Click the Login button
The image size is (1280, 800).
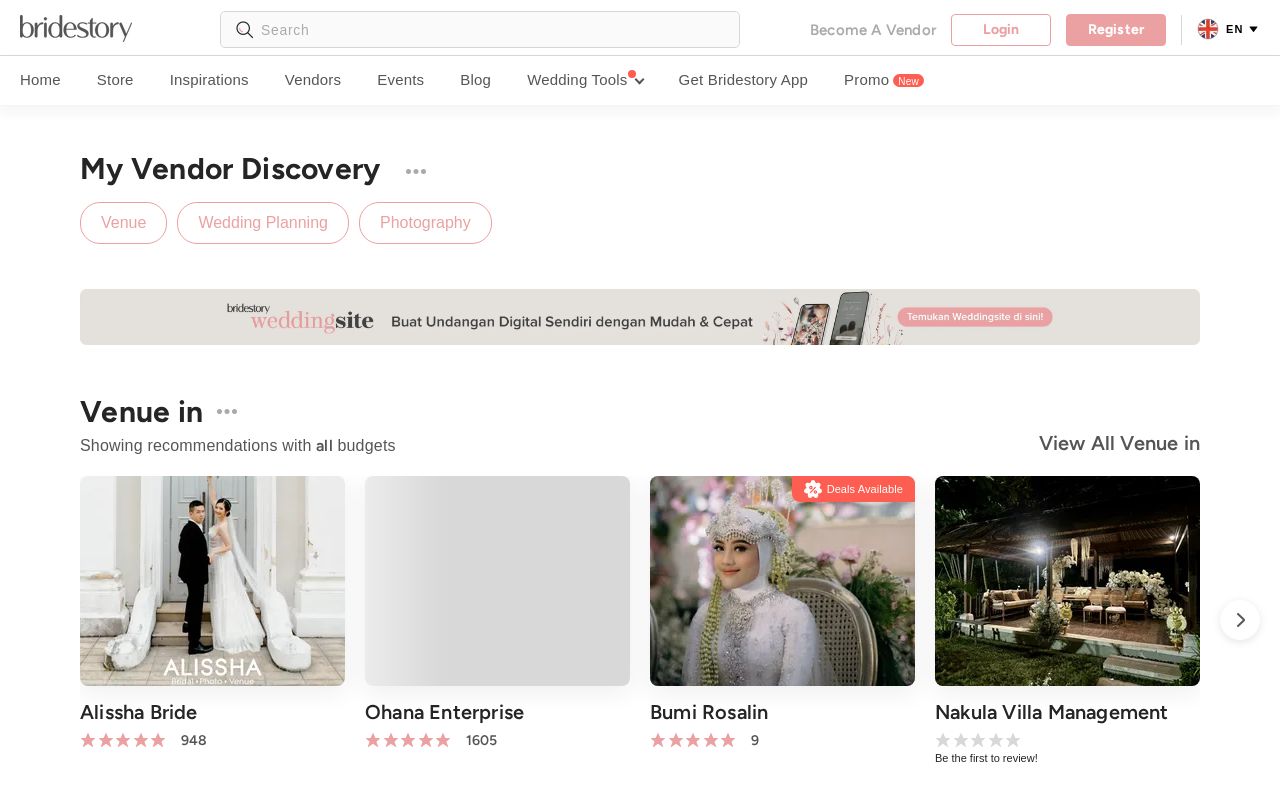pos(1001,30)
